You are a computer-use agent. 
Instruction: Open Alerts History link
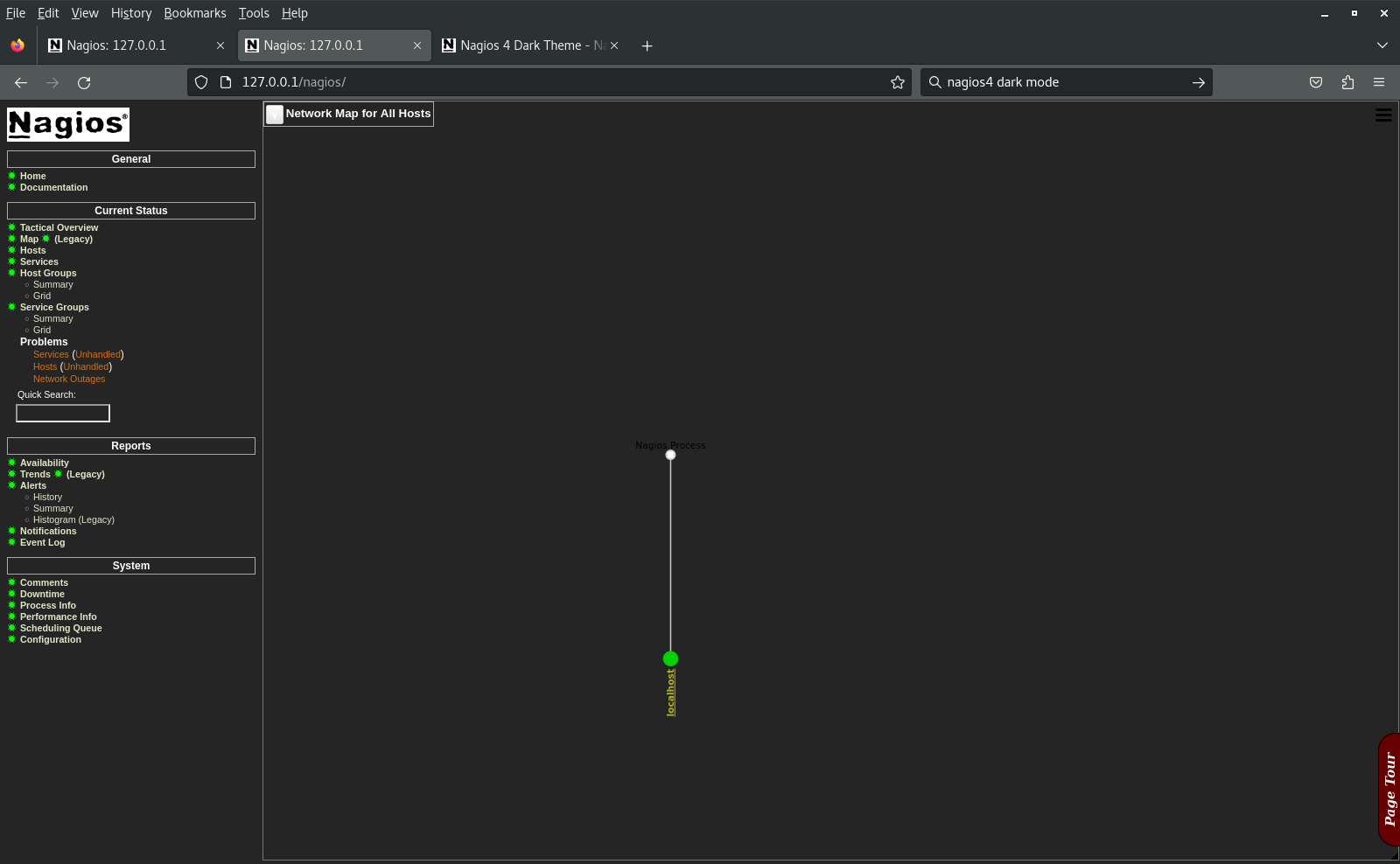47,497
